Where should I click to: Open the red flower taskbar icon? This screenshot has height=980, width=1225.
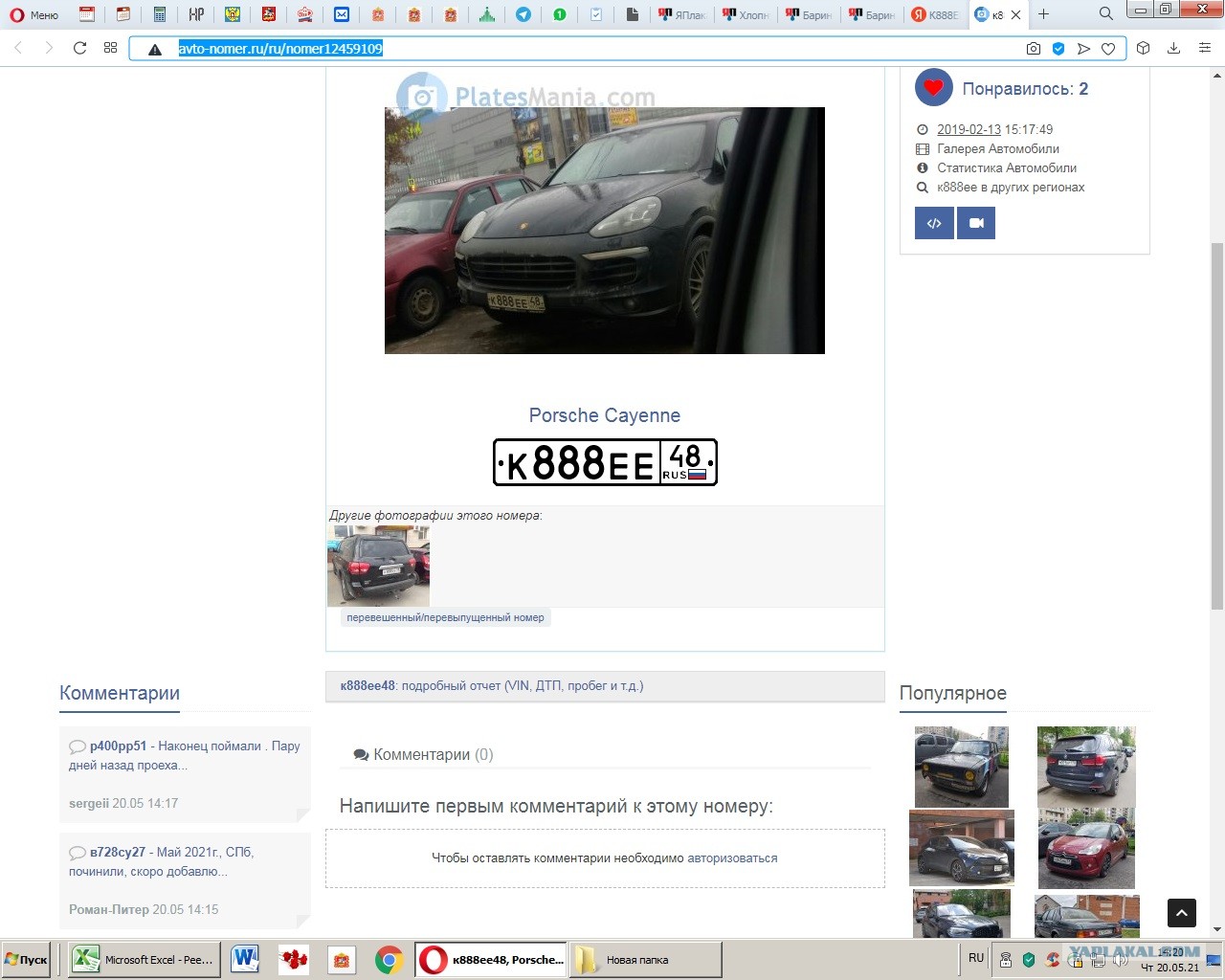[294, 959]
